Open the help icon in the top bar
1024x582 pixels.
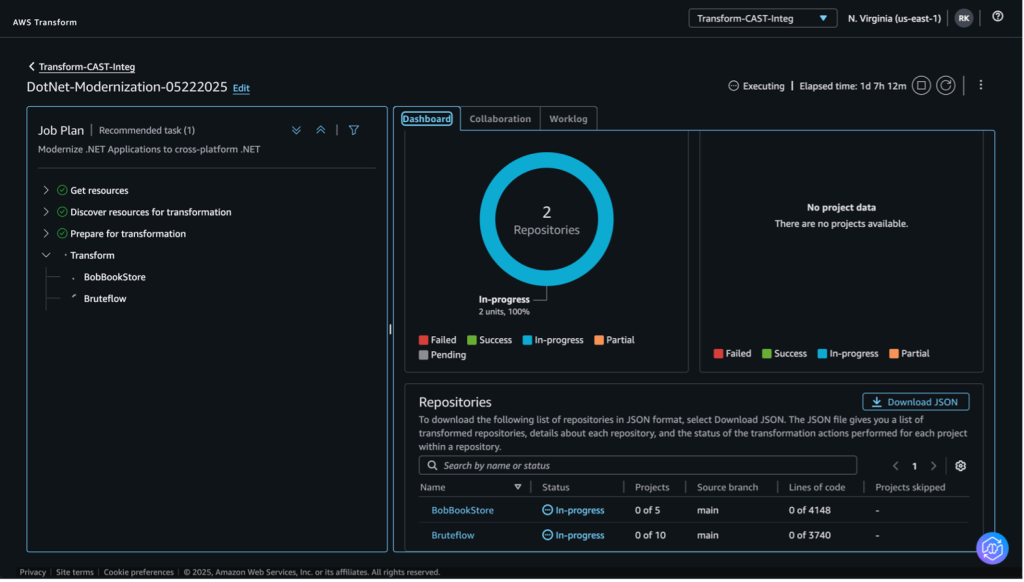click(997, 16)
